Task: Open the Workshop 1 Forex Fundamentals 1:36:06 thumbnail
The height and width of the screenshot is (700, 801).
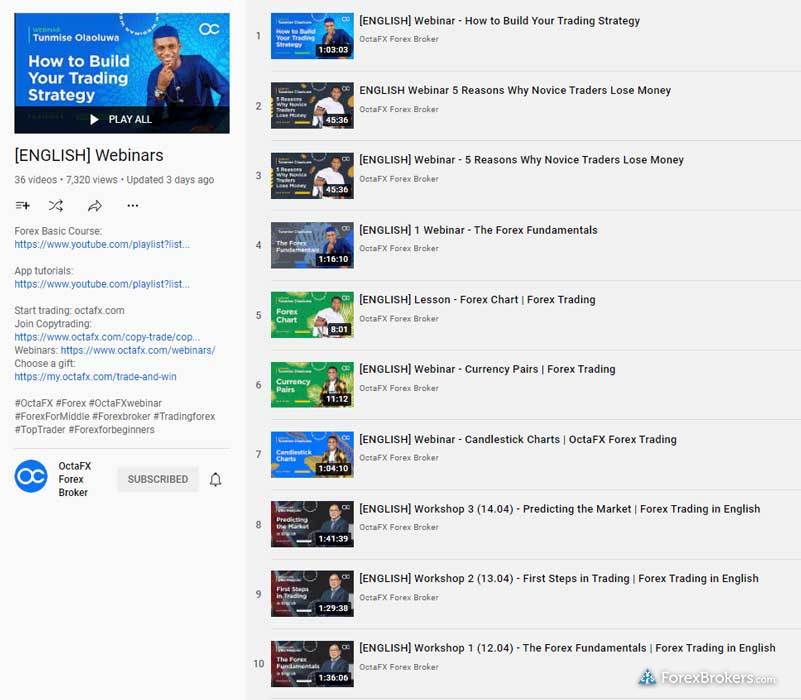Action: [x=312, y=664]
